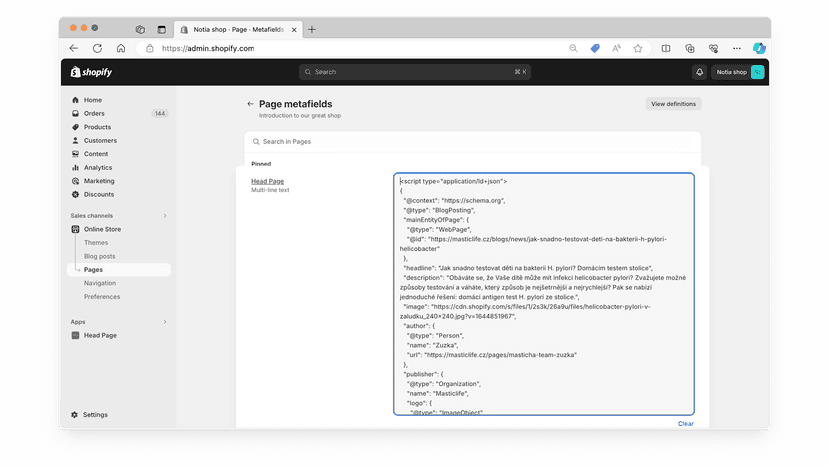Screen dimensions: 828x466
Task: Click the View definitions button
Action: [x=673, y=104]
